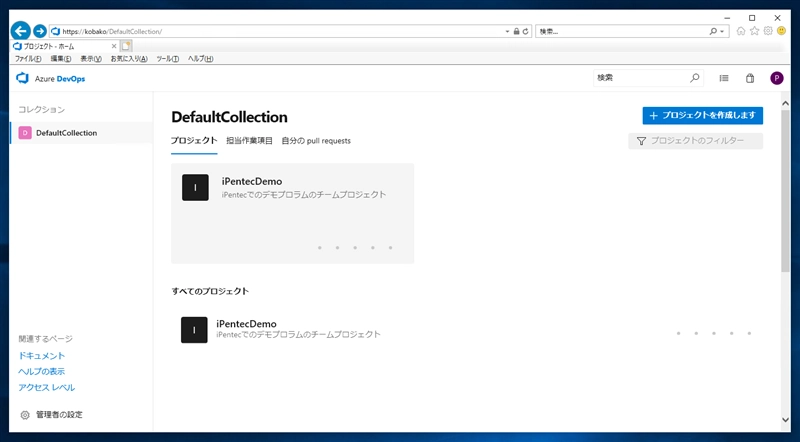This screenshot has height=442, width=800.
Task: Open iPentecDemo in すべてのプロジェクト list
Action: [246, 324]
